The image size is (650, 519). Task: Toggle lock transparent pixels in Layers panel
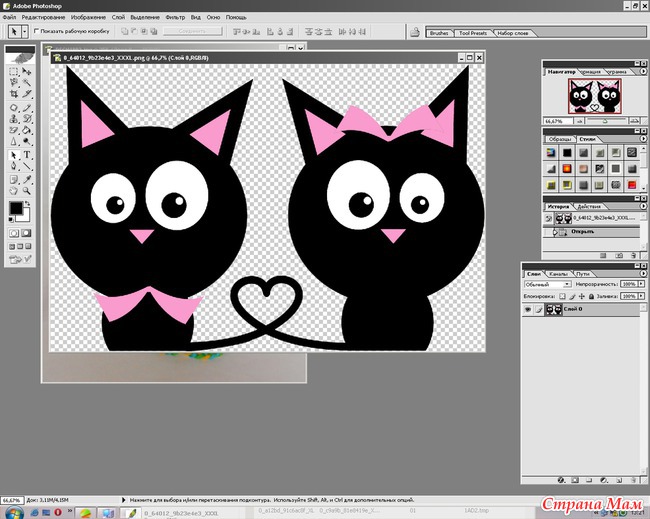(563, 297)
